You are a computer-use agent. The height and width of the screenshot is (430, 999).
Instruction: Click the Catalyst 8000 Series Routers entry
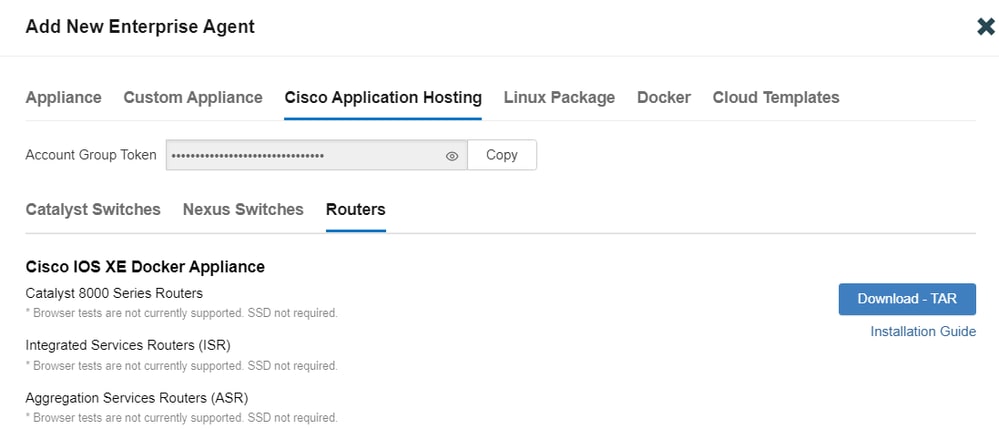[x=114, y=293]
